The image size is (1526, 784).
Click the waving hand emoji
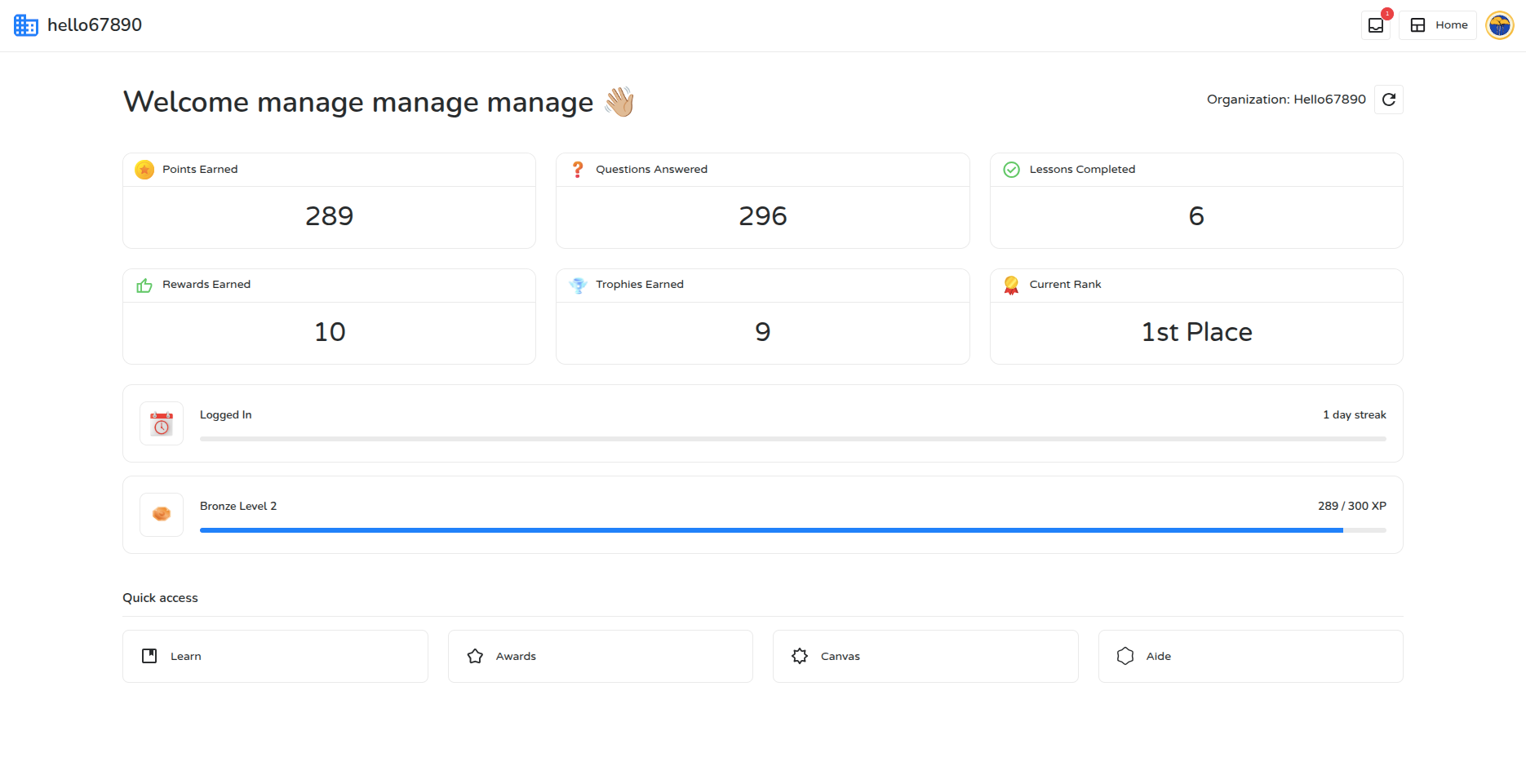[619, 102]
